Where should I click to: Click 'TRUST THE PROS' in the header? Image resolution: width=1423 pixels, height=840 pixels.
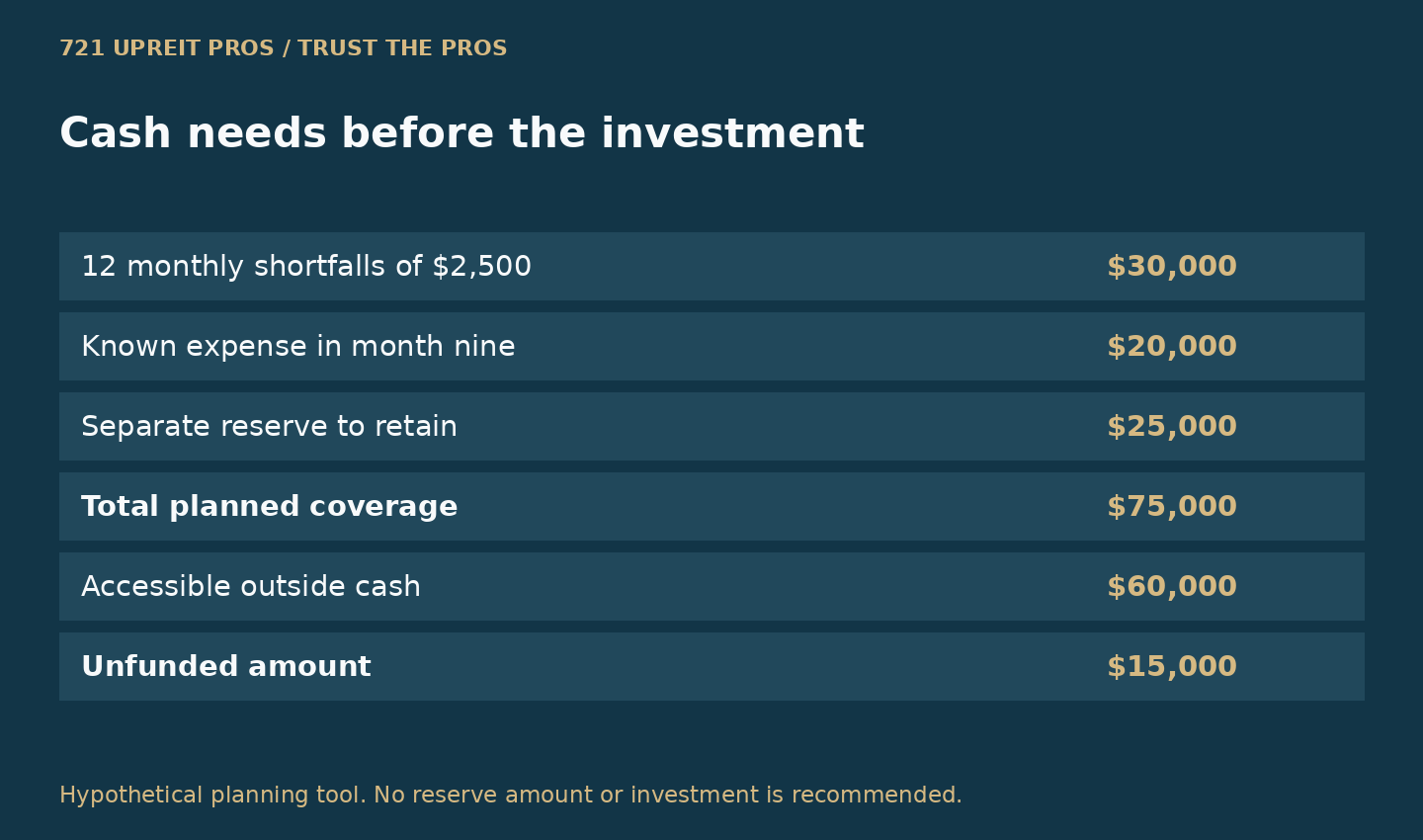coord(402,48)
